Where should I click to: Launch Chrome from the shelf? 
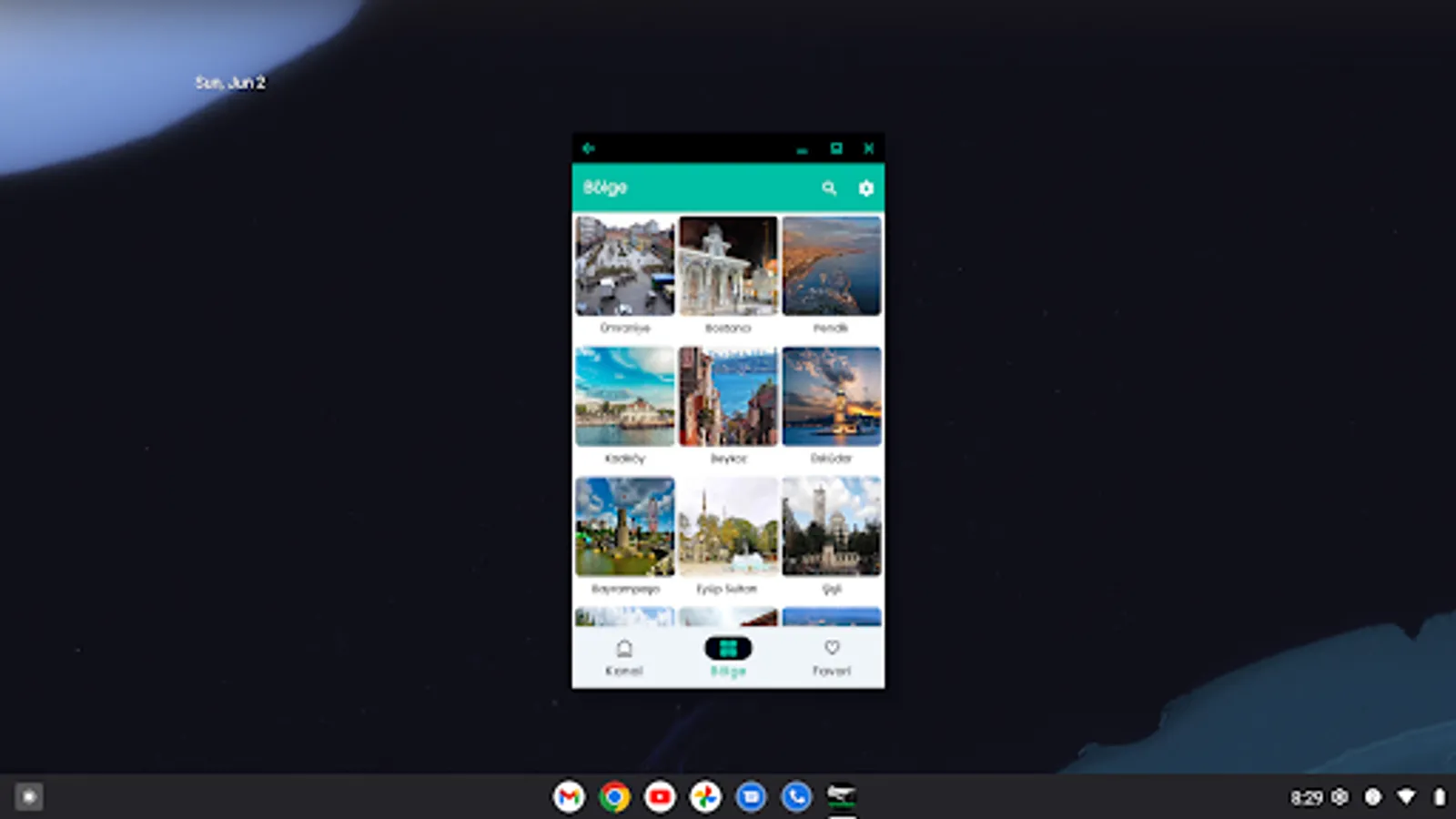tap(614, 795)
